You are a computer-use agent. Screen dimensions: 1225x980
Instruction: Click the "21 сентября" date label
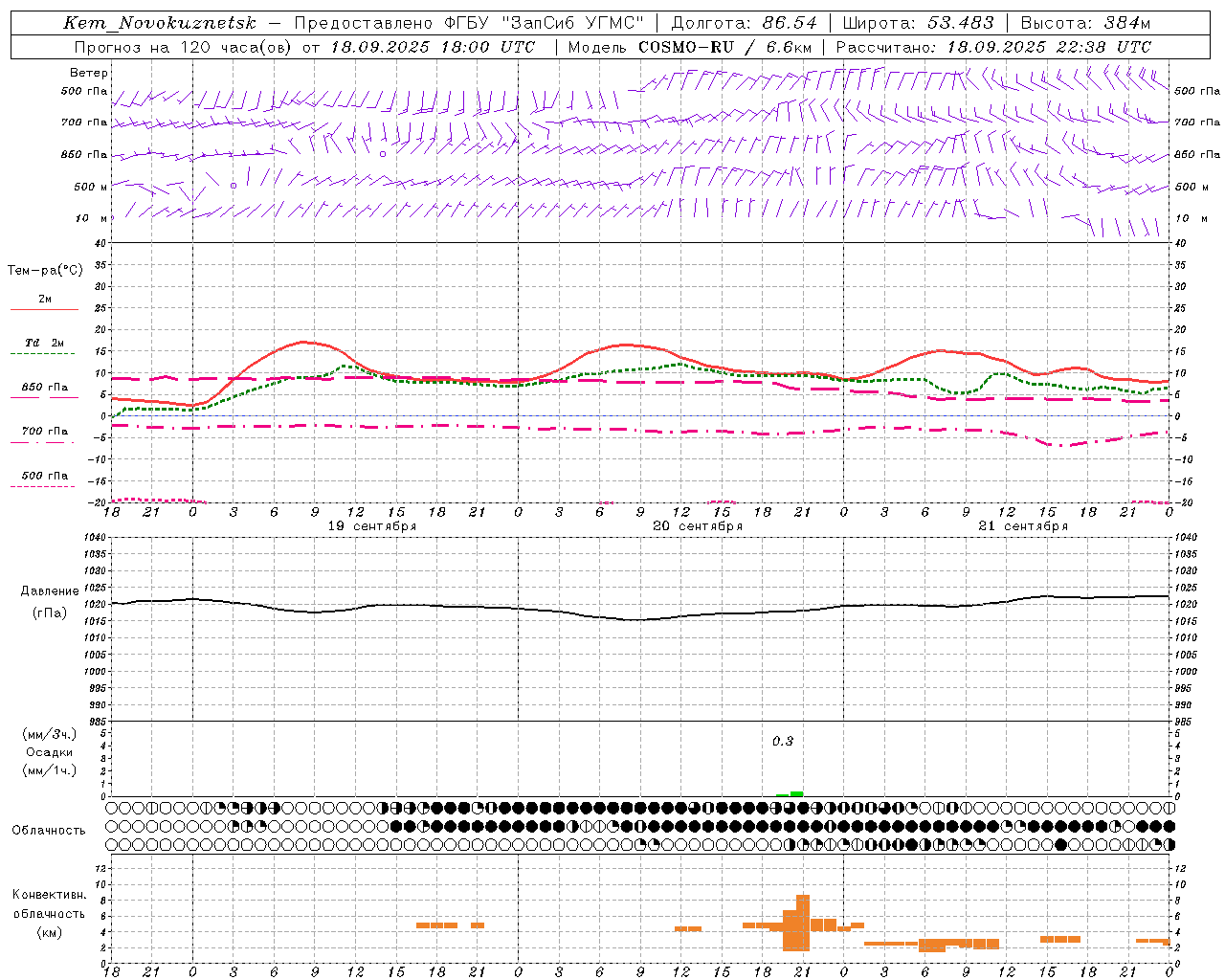[1023, 526]
